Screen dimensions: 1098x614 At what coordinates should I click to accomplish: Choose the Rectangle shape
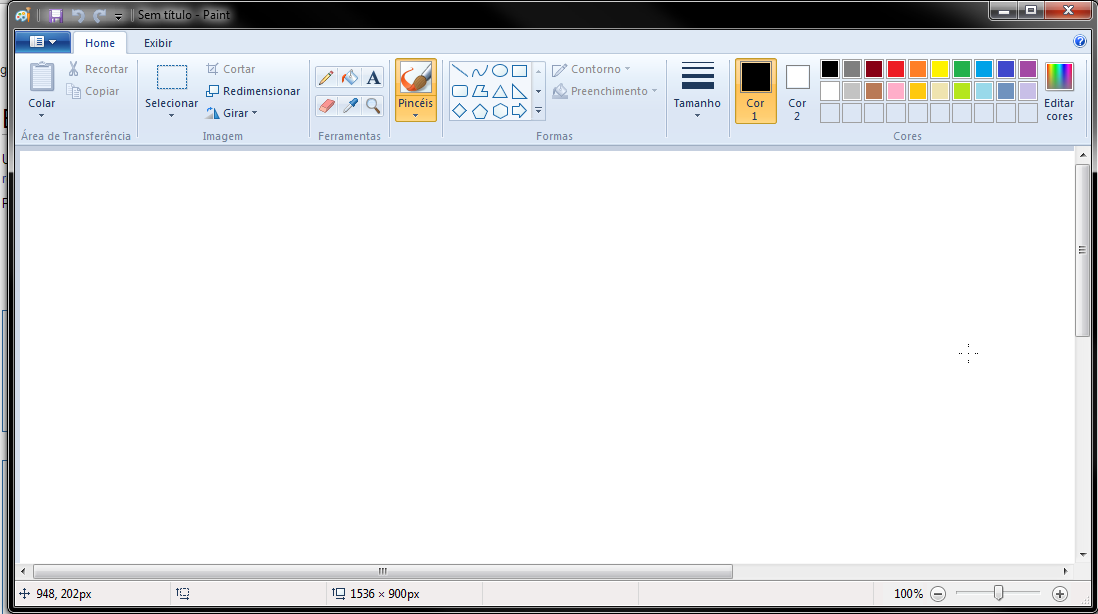click(519, 71)
